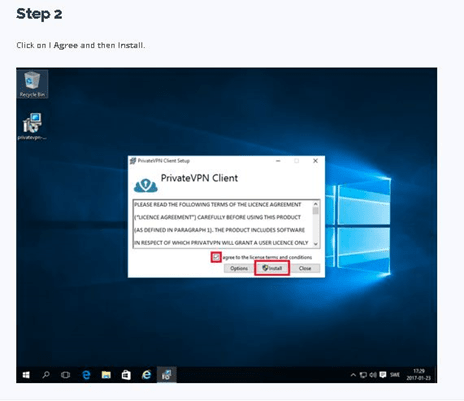
Task: Minimize the PrivateVPN Client Setup window
Action: coord(278,161)
